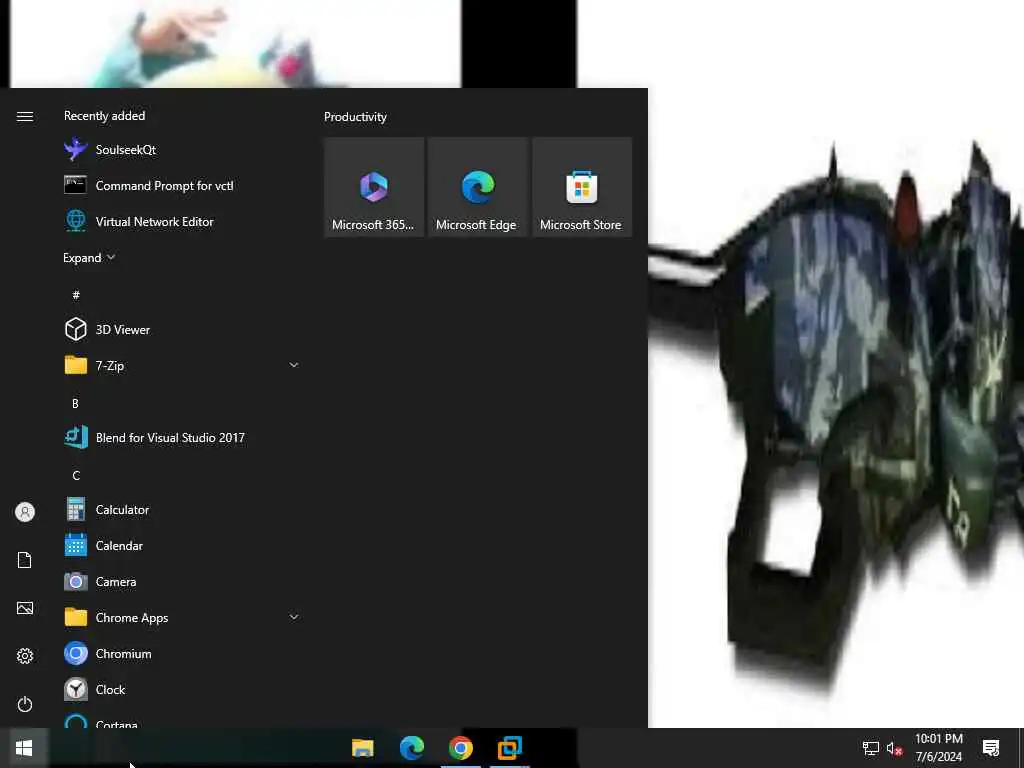This screenshot has height=768, width=1024.
Task: Launch Command Prompt for vctl
Action: [x=182, y=185]
